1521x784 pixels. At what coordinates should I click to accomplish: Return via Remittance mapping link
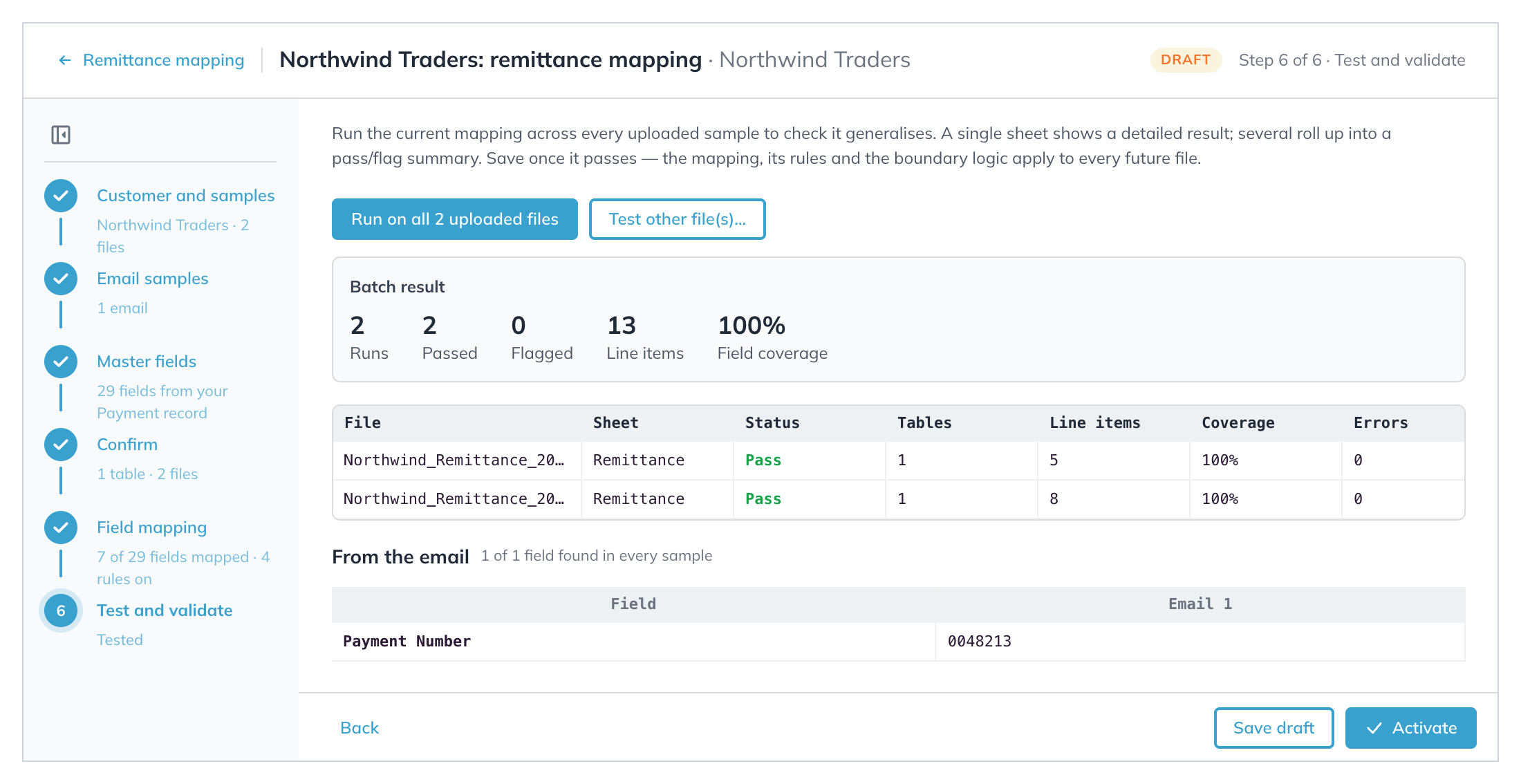coord(163,60)
